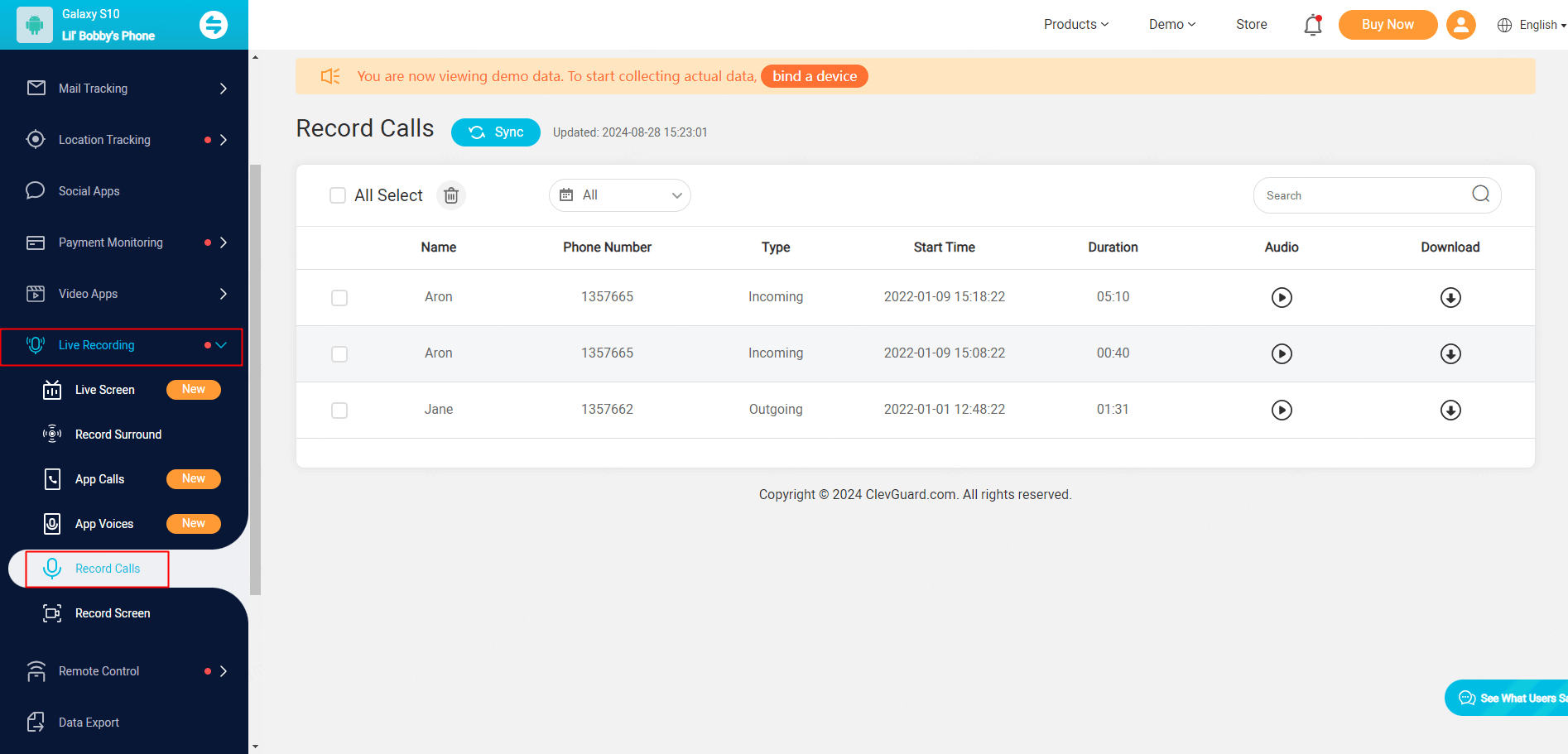Click the Payment Monitoring card icon
This screenshot has width=1568, height=754.
tap(36, 243)
